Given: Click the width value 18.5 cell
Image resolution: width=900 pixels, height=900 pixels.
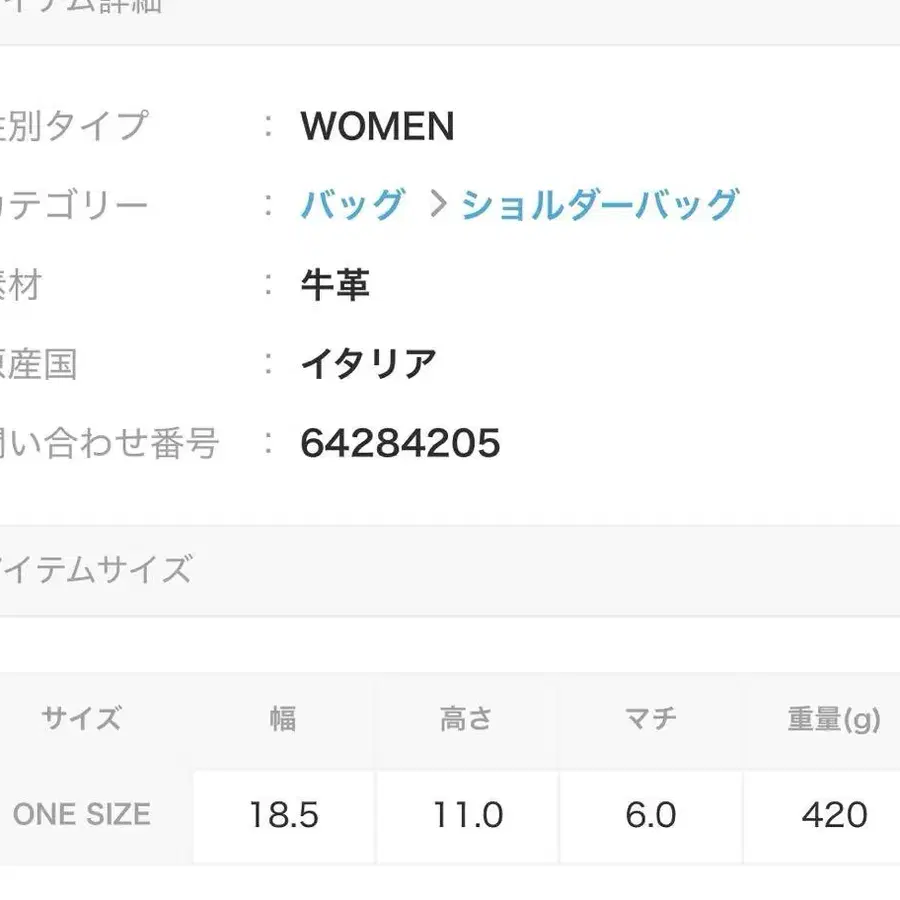Looking at the screenshot, I should click(284, 815).
